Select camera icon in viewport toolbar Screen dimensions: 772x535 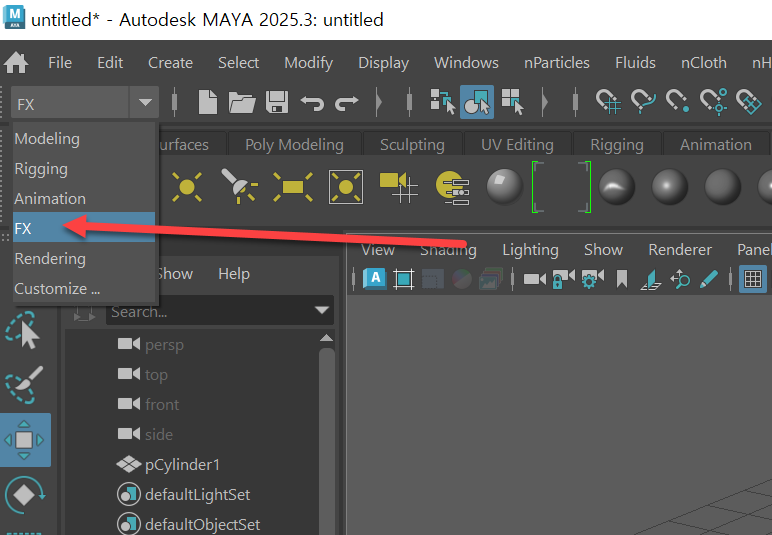click(x=535, y=280)
